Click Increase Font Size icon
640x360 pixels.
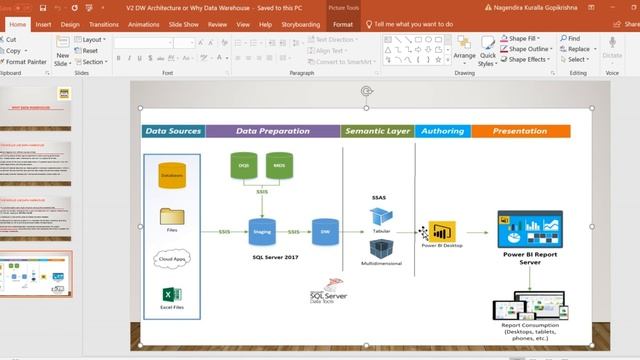point(200,42)
